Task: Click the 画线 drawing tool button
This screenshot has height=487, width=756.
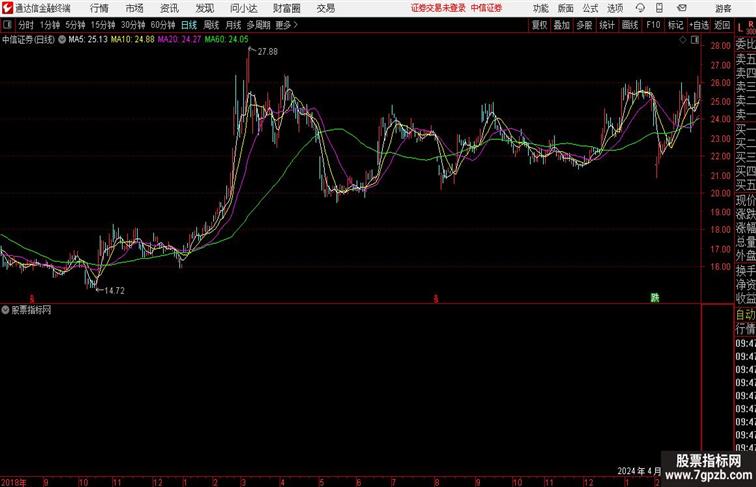Action: pos(630,25)
